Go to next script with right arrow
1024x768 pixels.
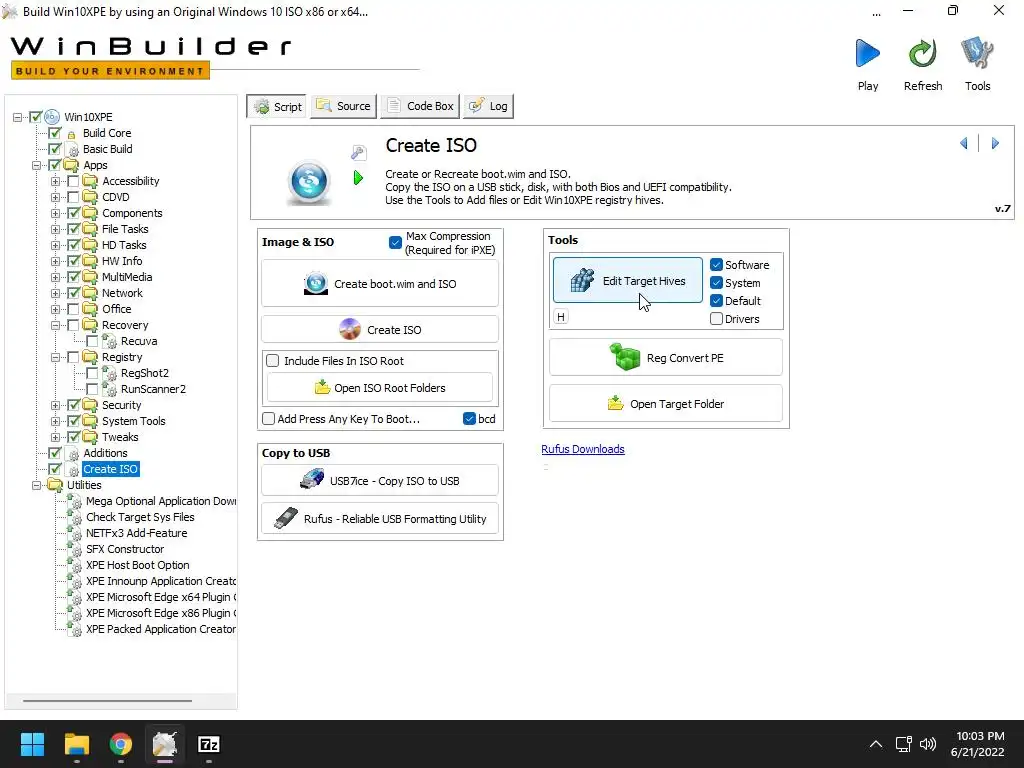point(995,143)
